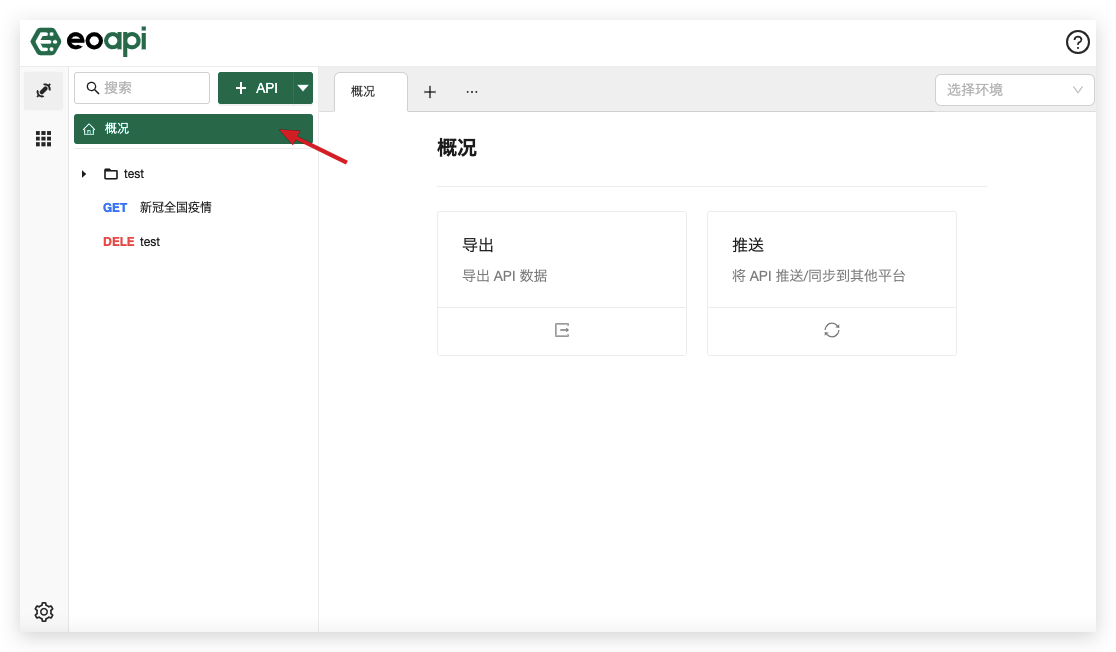1116x652 pixels.
Task: Open the extensions grid icon in sidebar
Action: pos(43,139)
